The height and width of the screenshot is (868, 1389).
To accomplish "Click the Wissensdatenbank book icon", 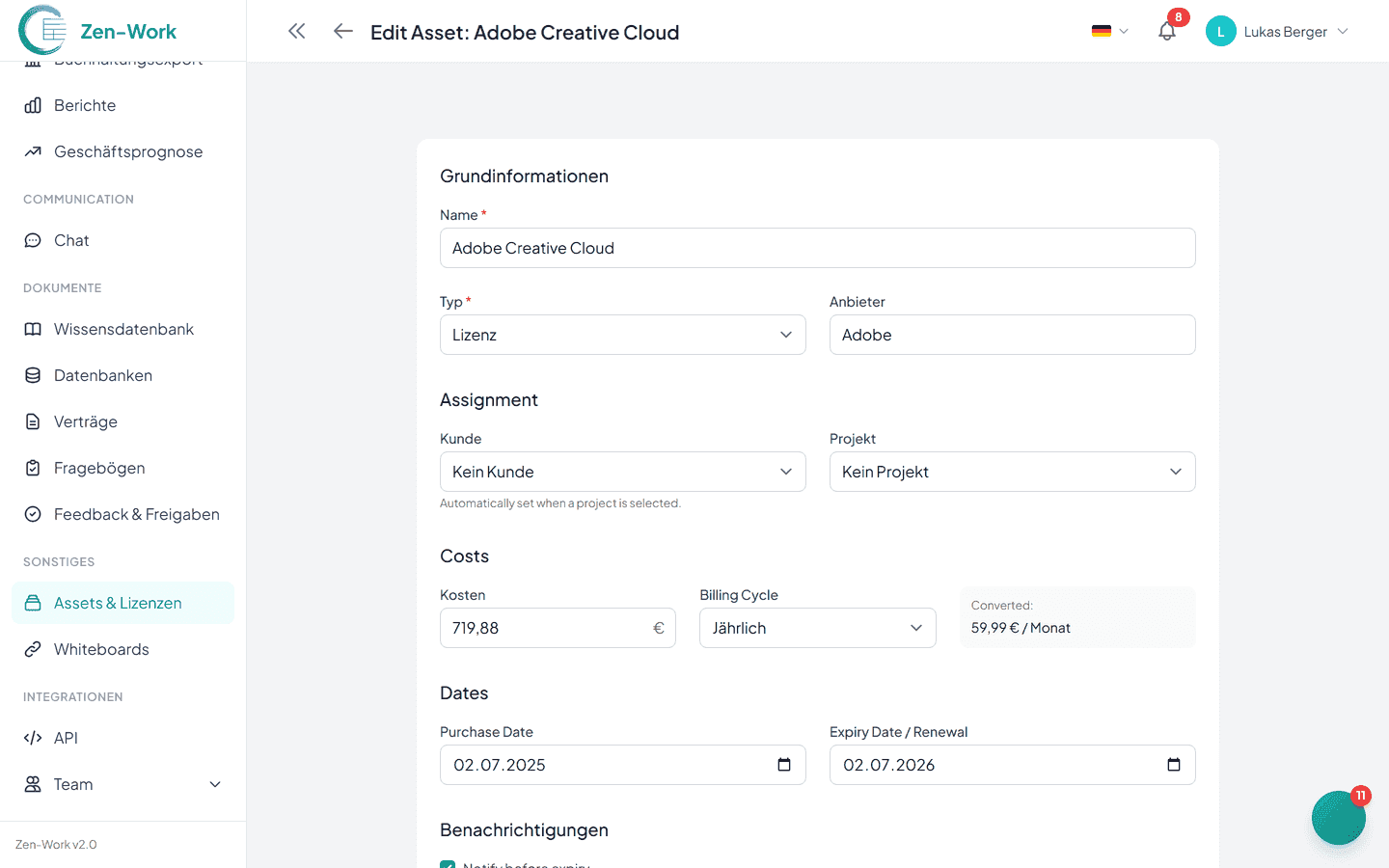I will pos(33,329).
